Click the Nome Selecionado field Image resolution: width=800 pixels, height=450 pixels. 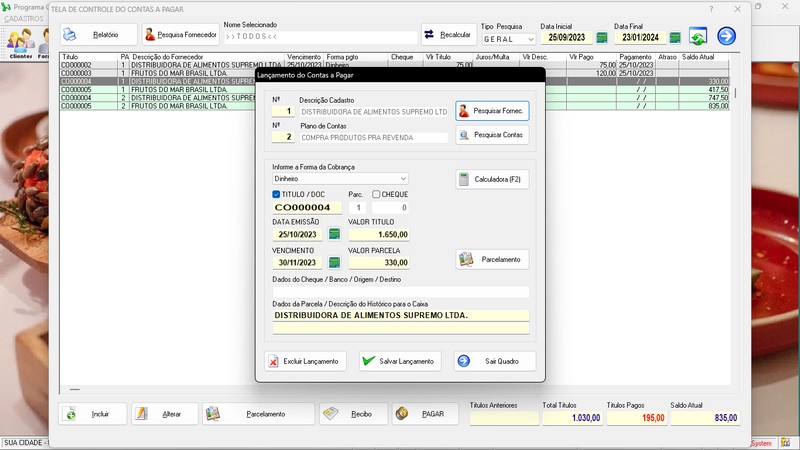point(320,37)
